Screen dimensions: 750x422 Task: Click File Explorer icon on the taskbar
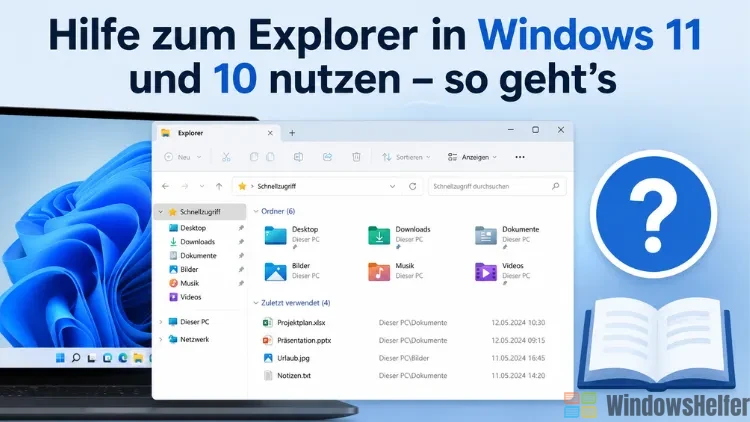[138, 357]
